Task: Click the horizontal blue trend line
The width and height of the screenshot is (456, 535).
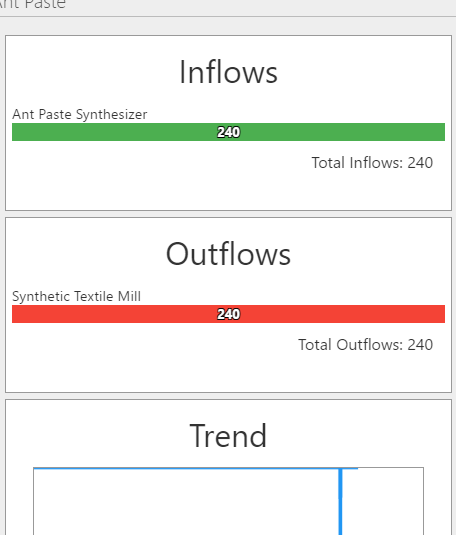Action: 196,468
